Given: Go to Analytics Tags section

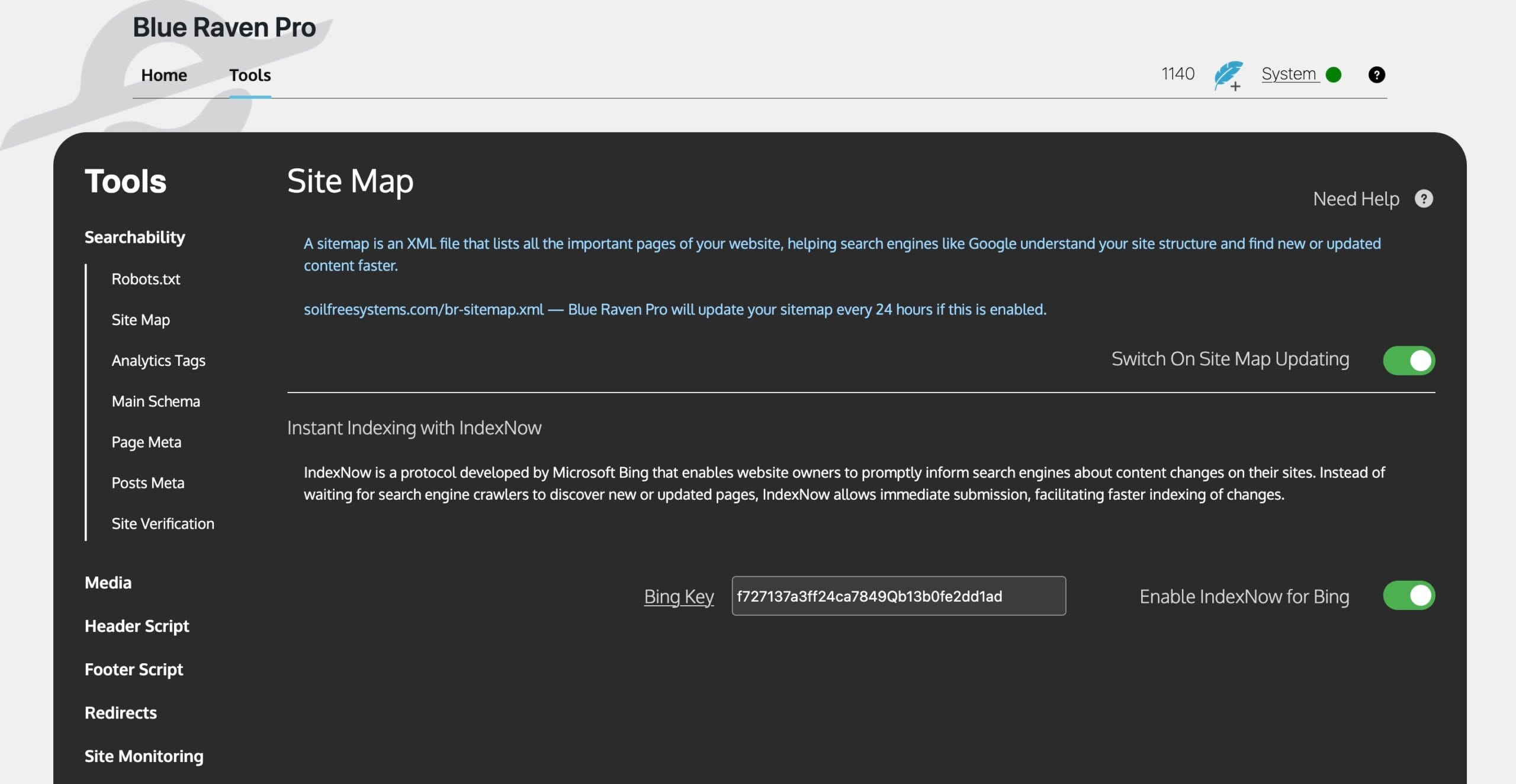Looking at the screenshot, I should [x=158, y=360].
